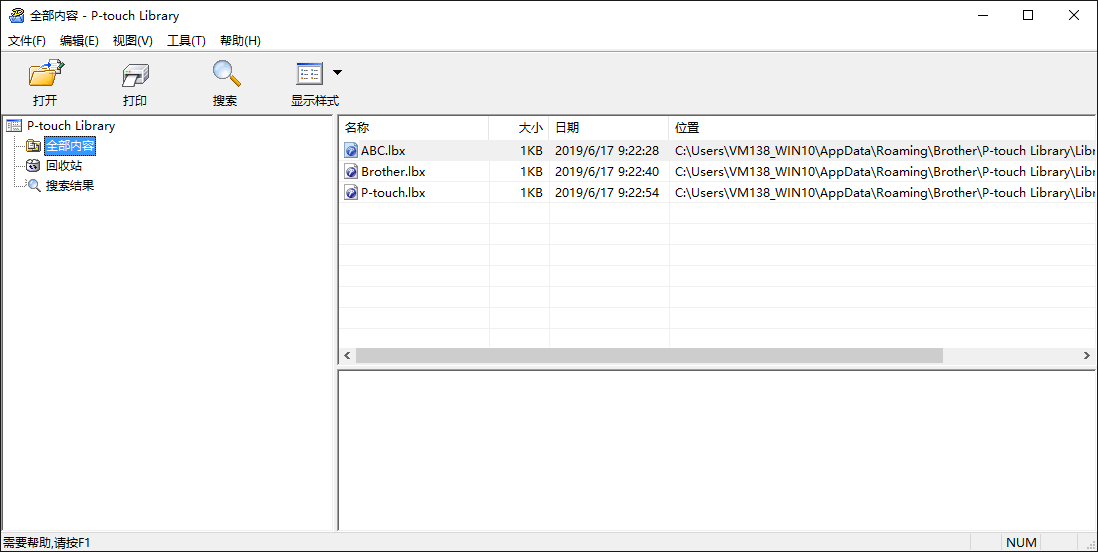Open the 文件(F) menu
The image size is (1098, 552).
27,41
